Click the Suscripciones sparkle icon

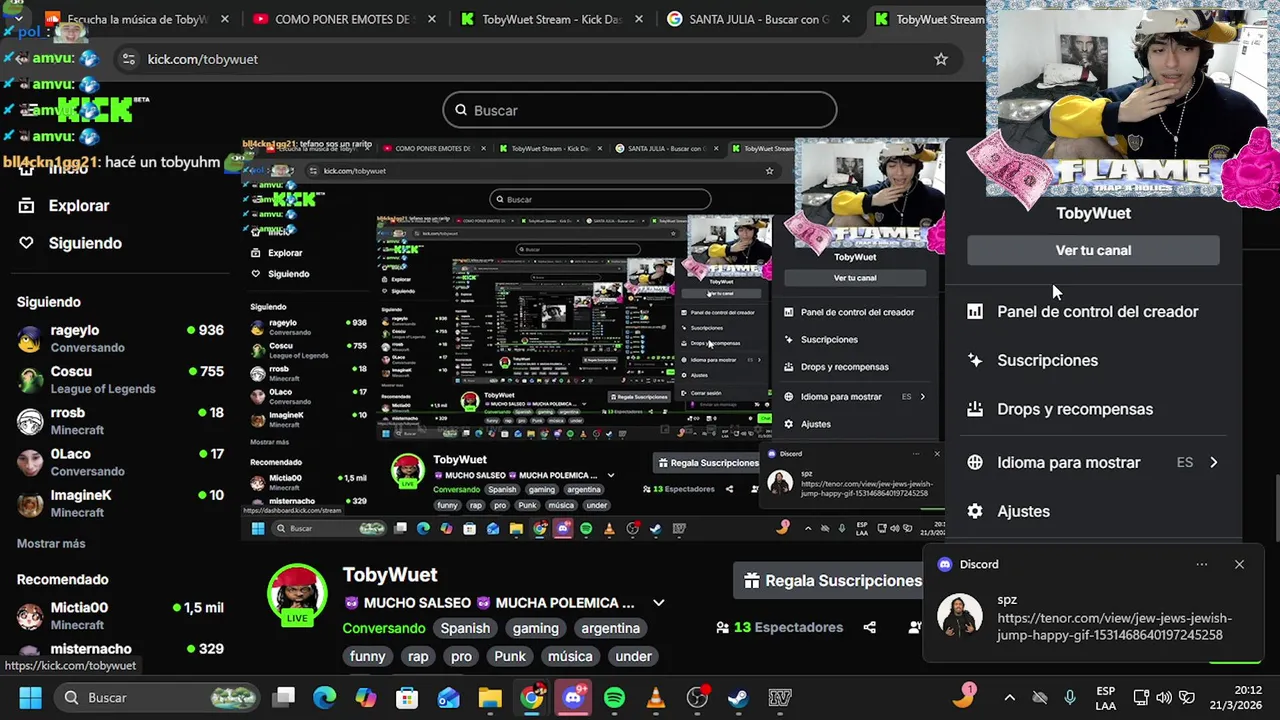[x=975, y=360]
